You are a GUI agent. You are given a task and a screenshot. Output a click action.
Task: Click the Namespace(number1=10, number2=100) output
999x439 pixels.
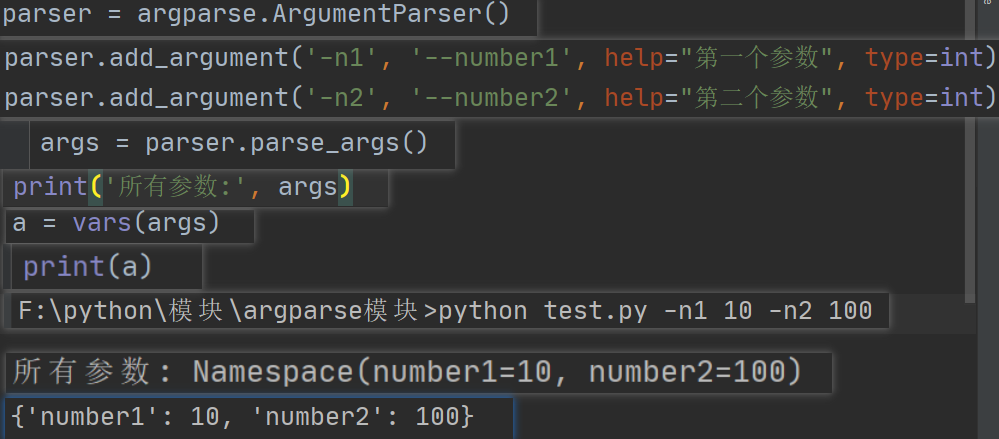(x=497, y=372)
